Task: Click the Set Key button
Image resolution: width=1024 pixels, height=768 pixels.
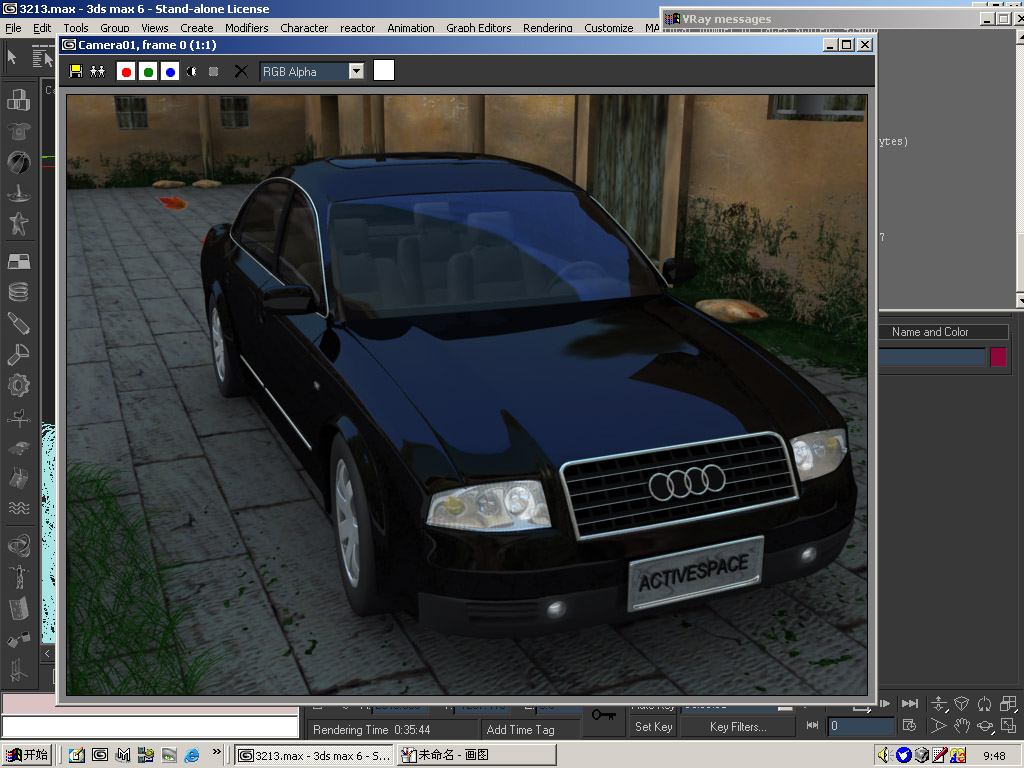Action: [654, 727]
